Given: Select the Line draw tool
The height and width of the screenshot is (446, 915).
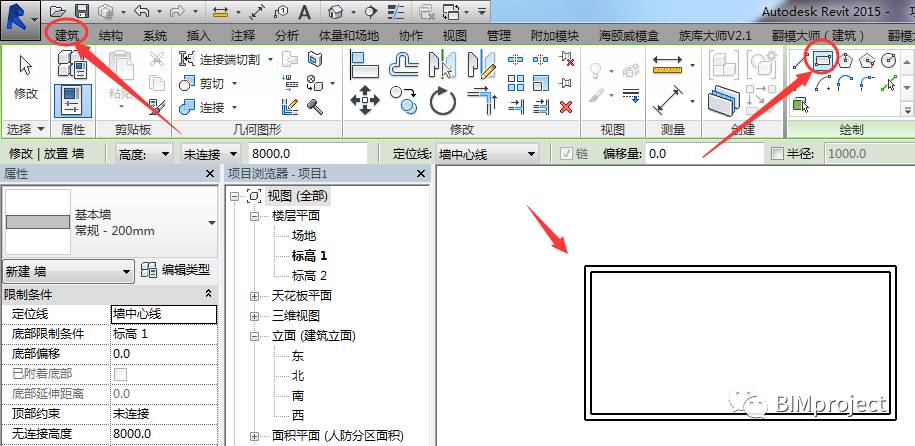Looking at the screenshot, I should [x=800, y=60].
